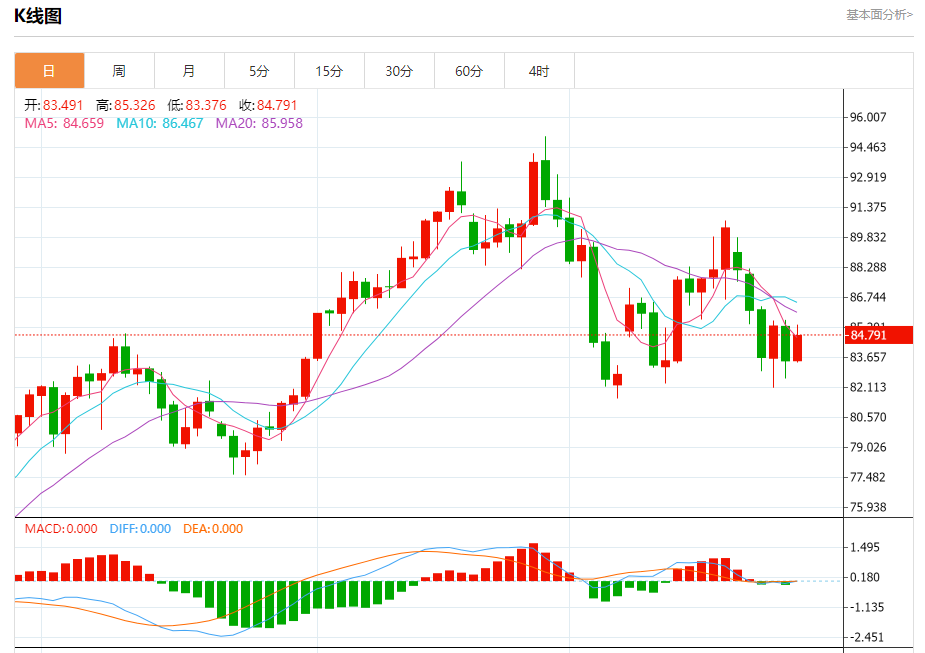
Task: Click the 高:85.326 high value
Action: coord(126,105)
